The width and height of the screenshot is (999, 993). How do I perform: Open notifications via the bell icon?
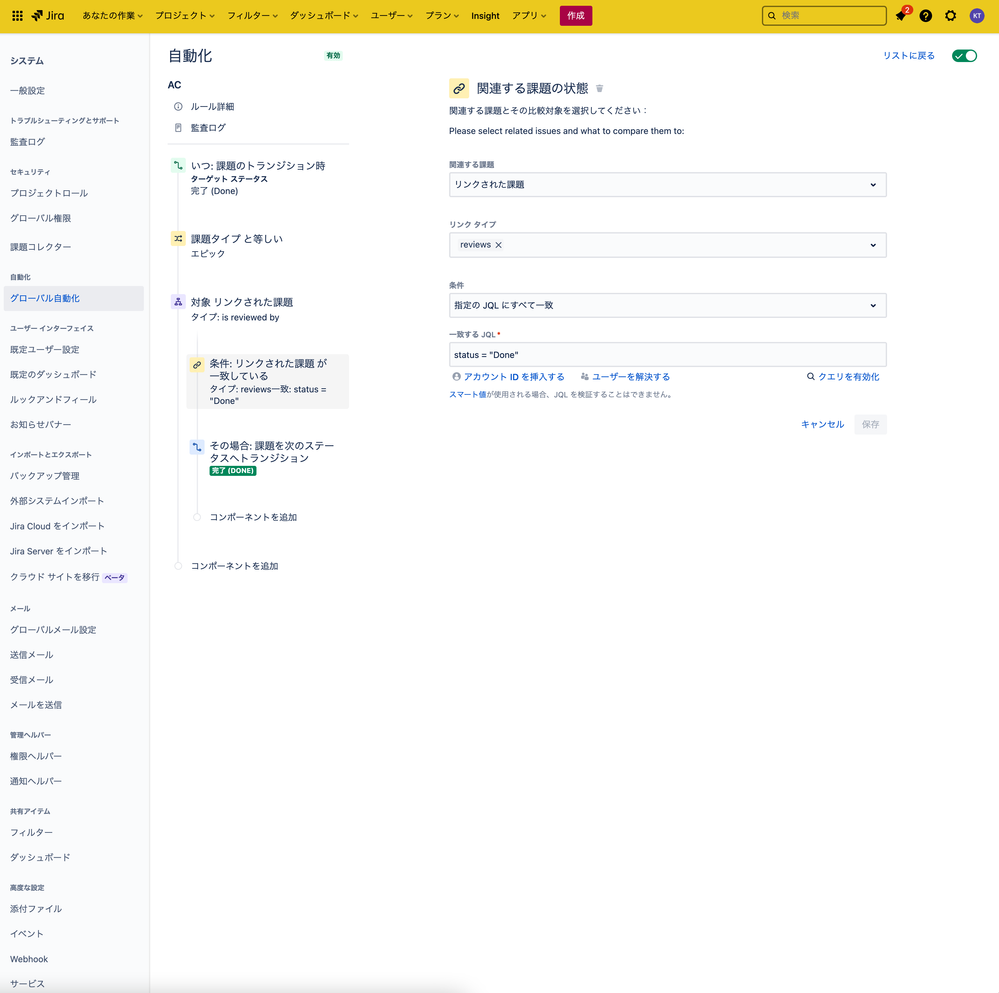click(900, 15)
